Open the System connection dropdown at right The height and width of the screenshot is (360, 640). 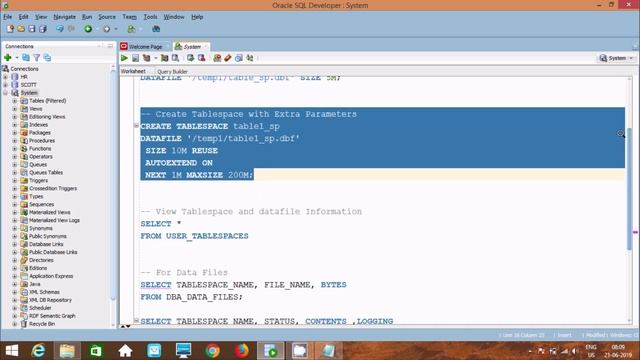[616, 58]
